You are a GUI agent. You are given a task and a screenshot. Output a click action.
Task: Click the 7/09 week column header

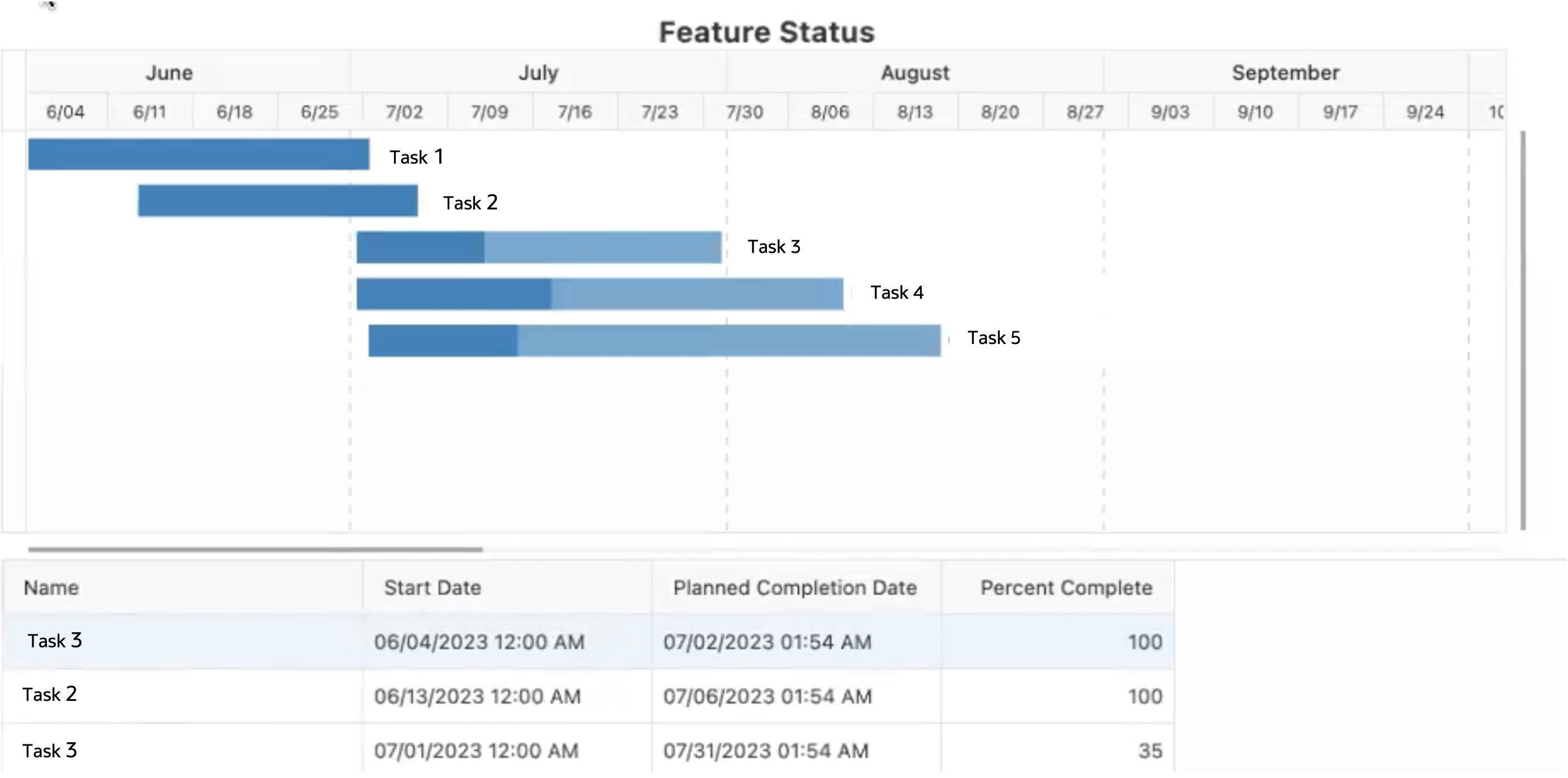coord(490,112)
